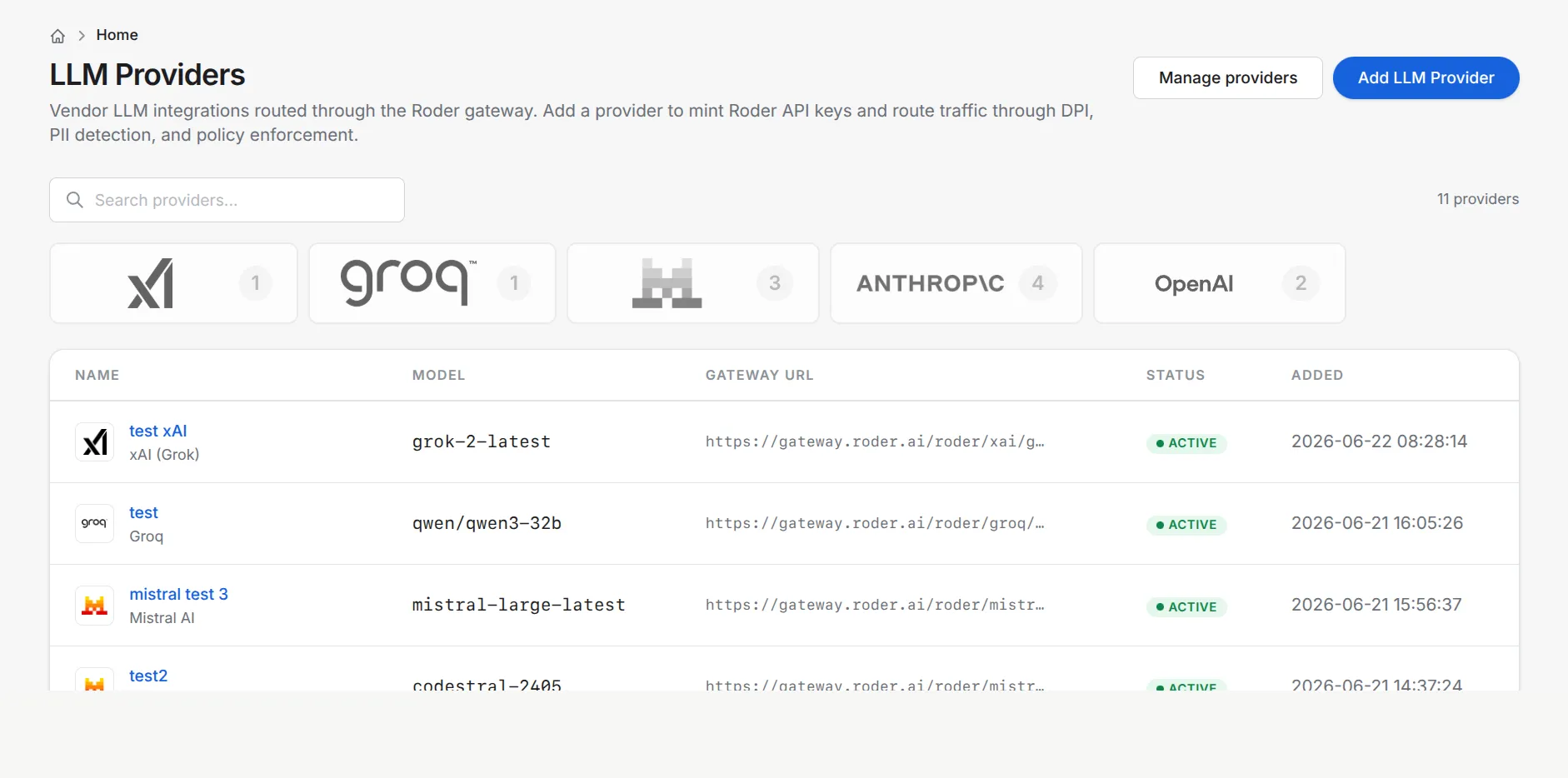Click the groq gateway URL

point(874,523)
